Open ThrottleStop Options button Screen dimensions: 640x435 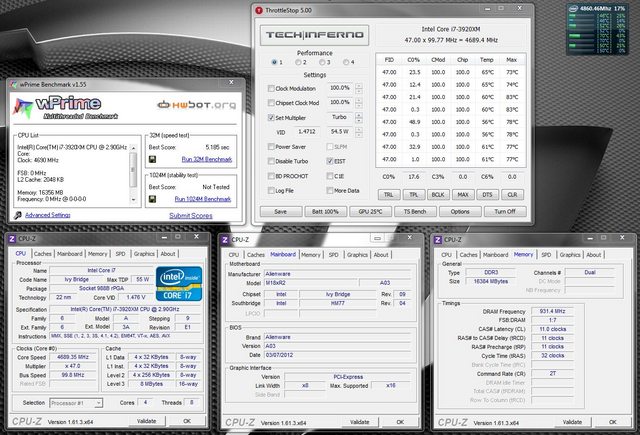tap(460, 211)
